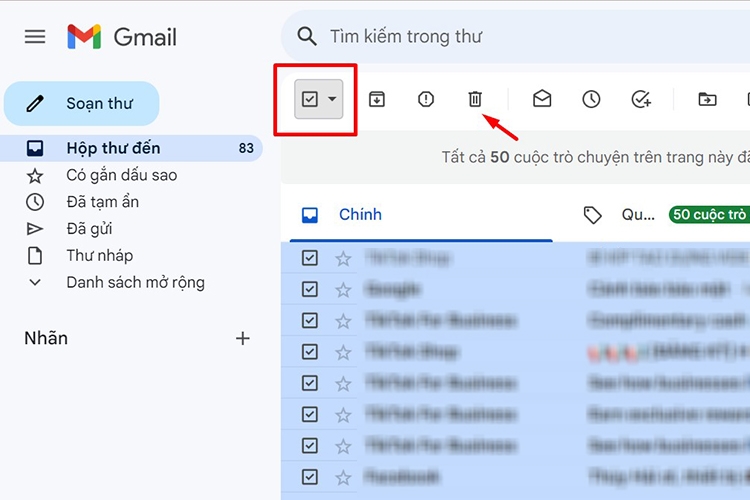750x500 pixels.
Task: Star the second email row
Action: (x=343, y=290)
